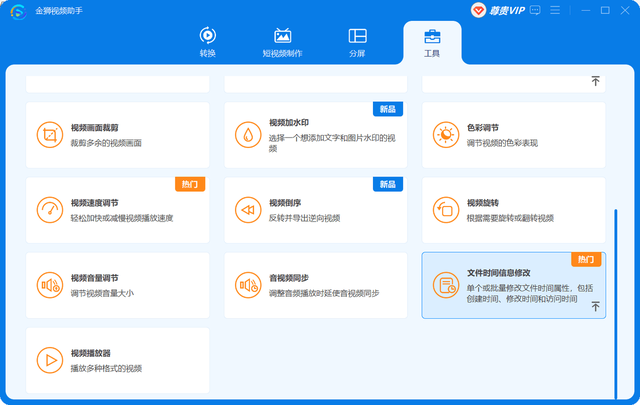Viewport: 640px width, 405px height.
Task: Click description 反转并导出逆向视频
Action: point(304,218)
